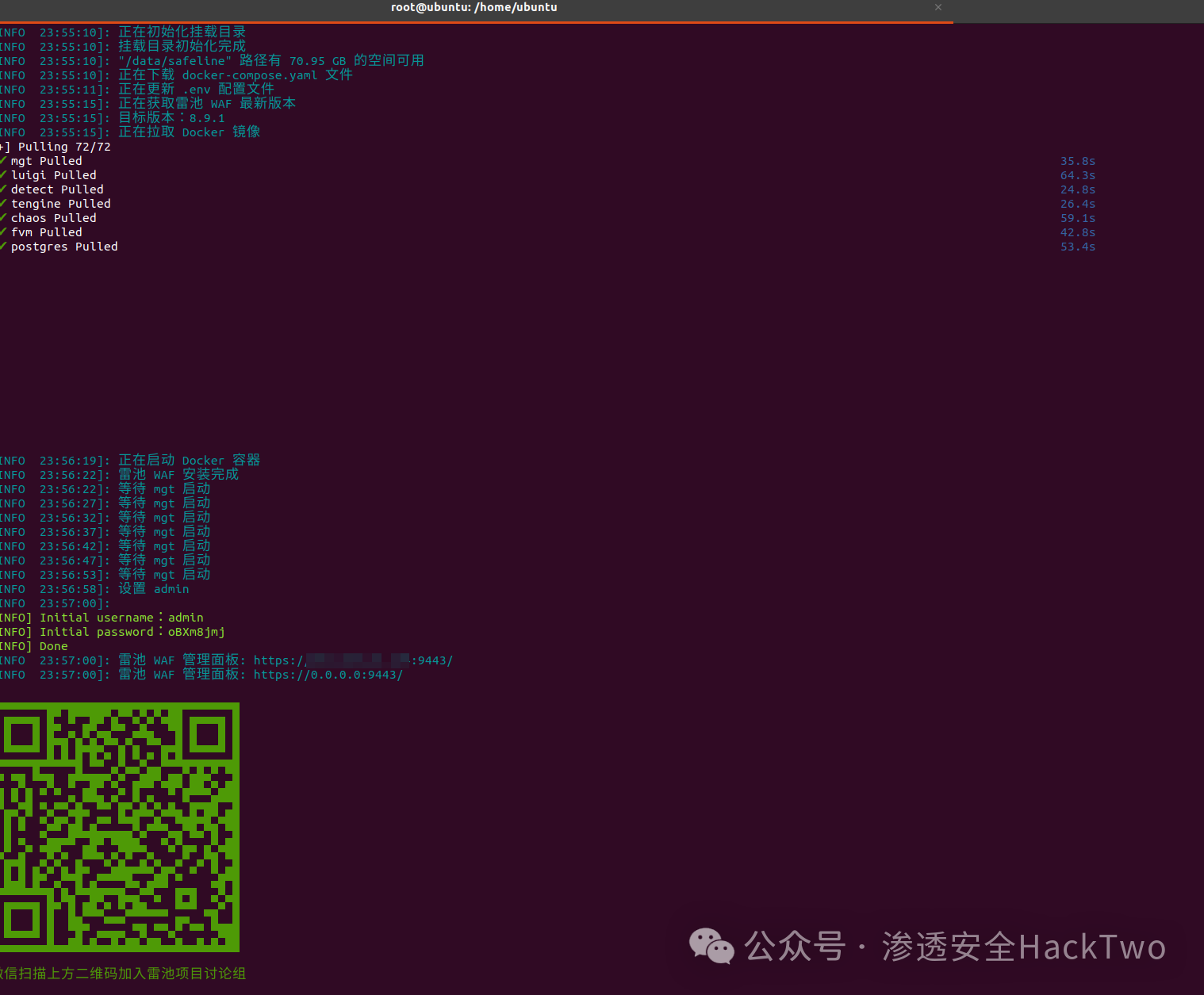This screenshot has height=995, width=1204.
Task: Click the ".env" config update line
Action: [137, 90]
